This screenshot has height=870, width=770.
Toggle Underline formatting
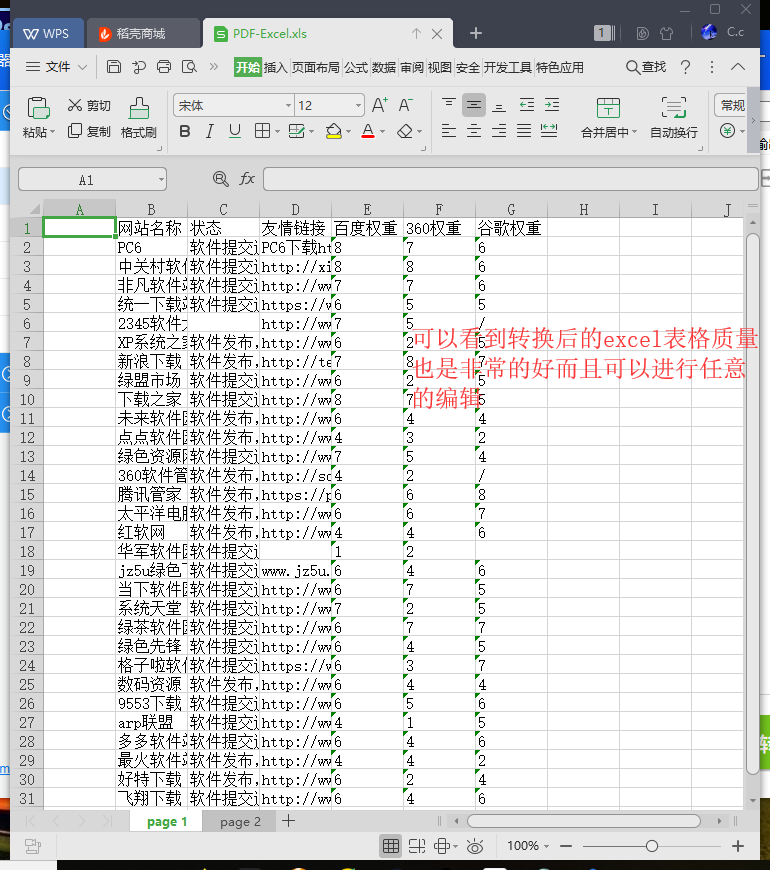[235, 131]
